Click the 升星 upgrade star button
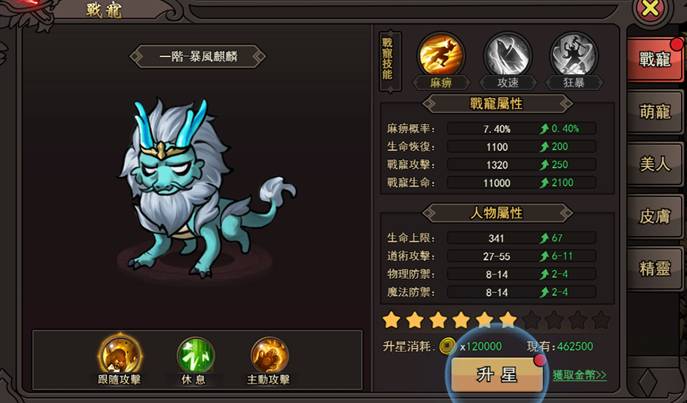Screen dimensions: 687x403 click(497, 375)
